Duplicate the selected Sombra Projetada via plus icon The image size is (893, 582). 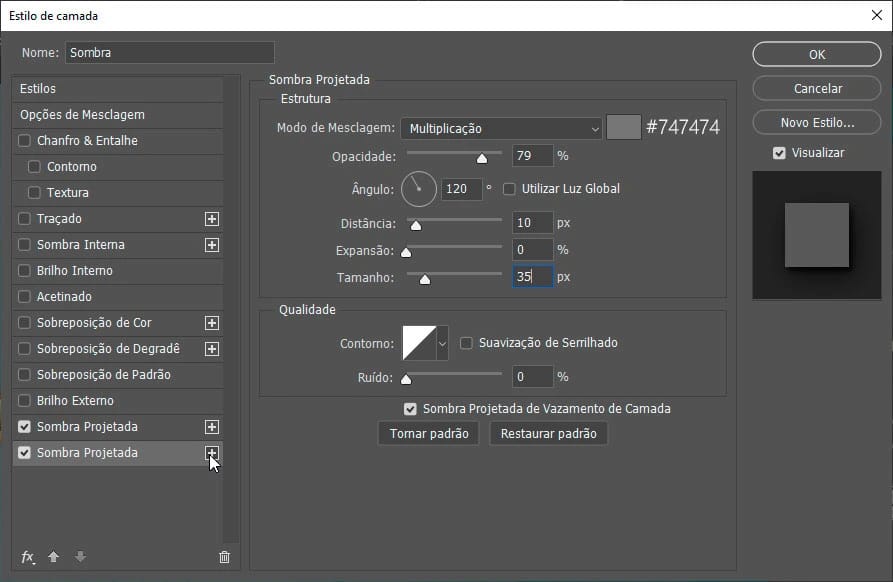tap(212, 452)
